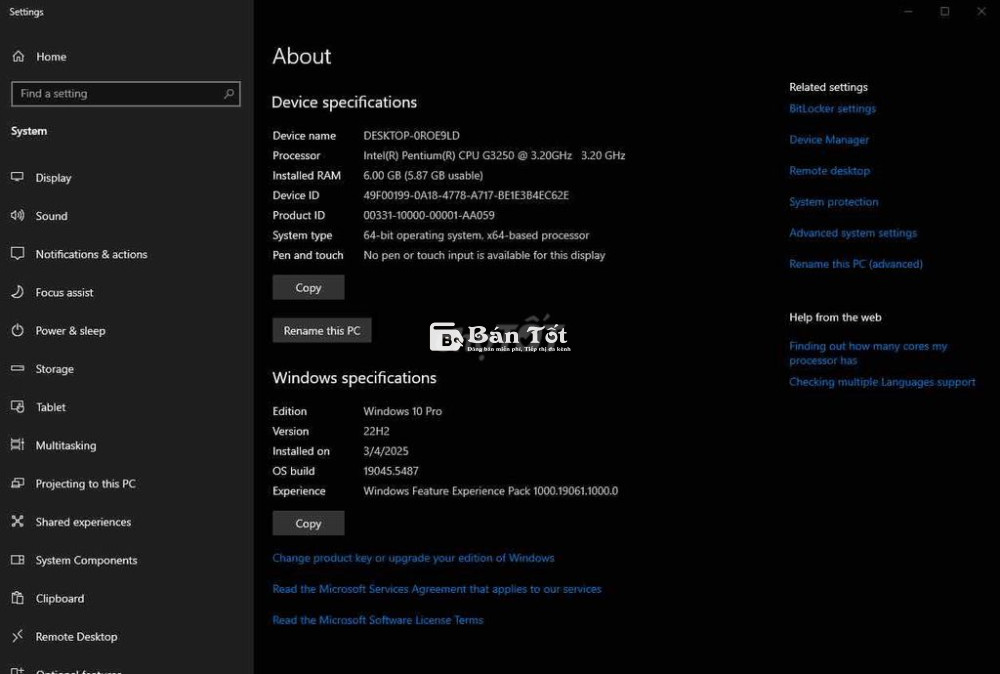The image size is (1000, 674).
Task: Click the About page heading
Action: pyautogui.click(x=302, y=56)
